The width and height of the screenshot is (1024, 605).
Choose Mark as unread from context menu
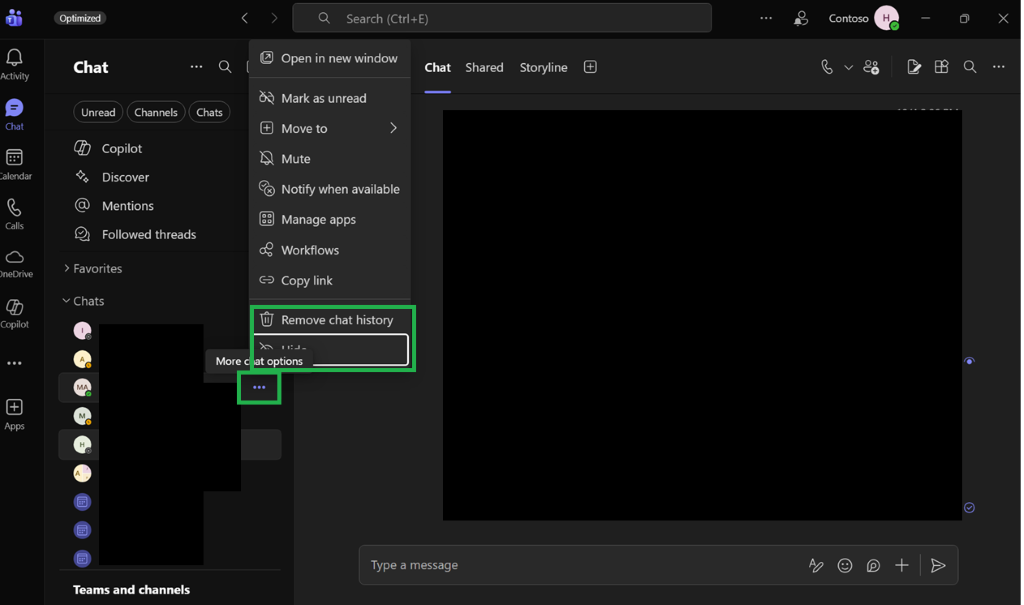(x=330, y=98)
